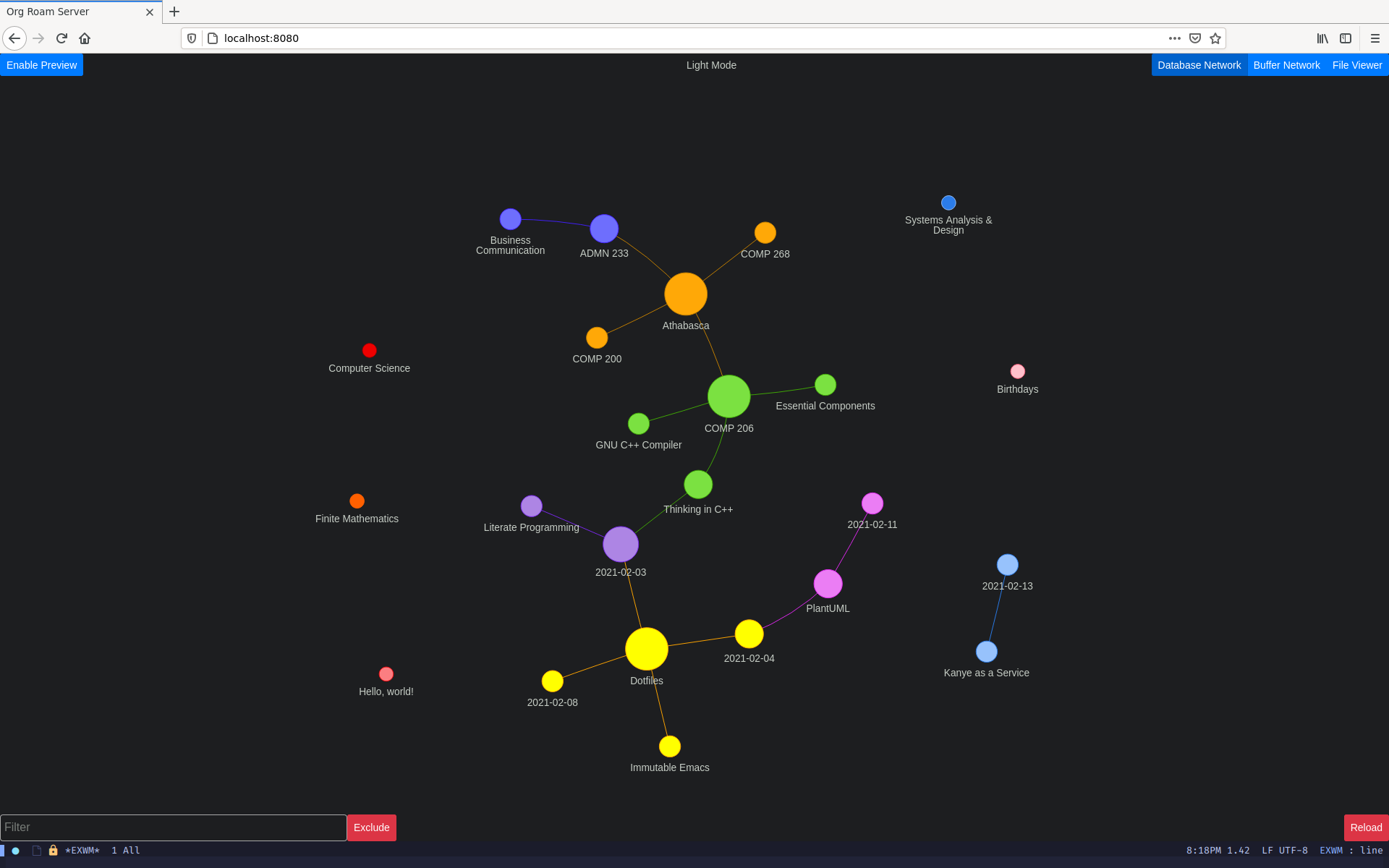
Task: Open the File Viewer panel
Action: pyautogui.click(x=1356, y=65)
